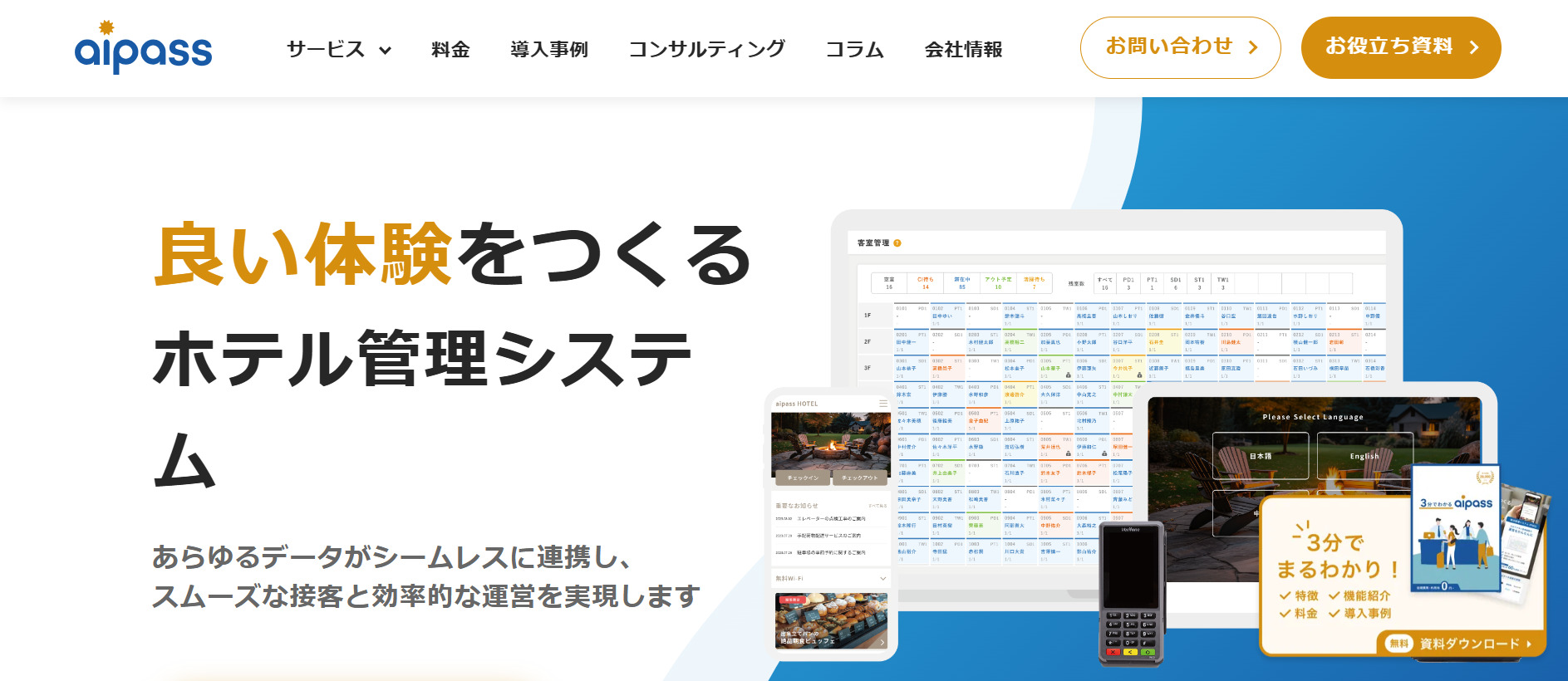Image resolution: width=1568 pixels, height=681 pixels.
Task: Select English on the language selection tablet
Action: 1364,456
